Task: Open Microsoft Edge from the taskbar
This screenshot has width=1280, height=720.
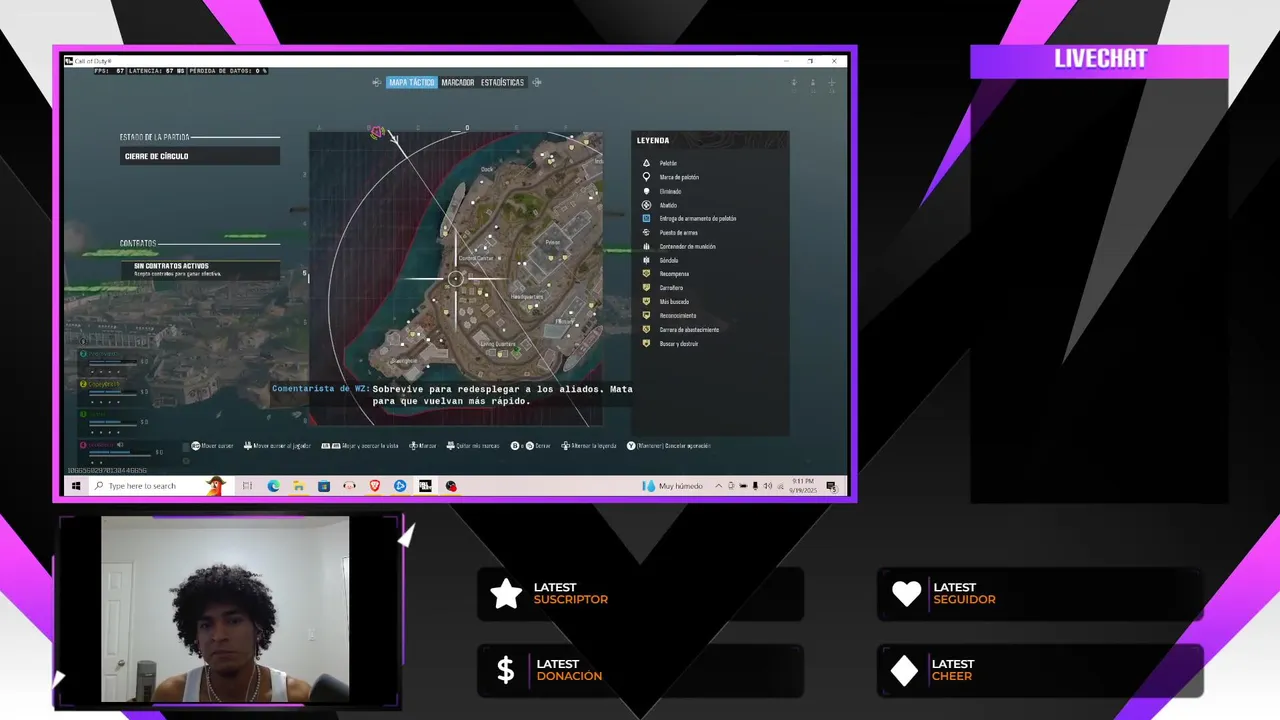Action: 273,486
